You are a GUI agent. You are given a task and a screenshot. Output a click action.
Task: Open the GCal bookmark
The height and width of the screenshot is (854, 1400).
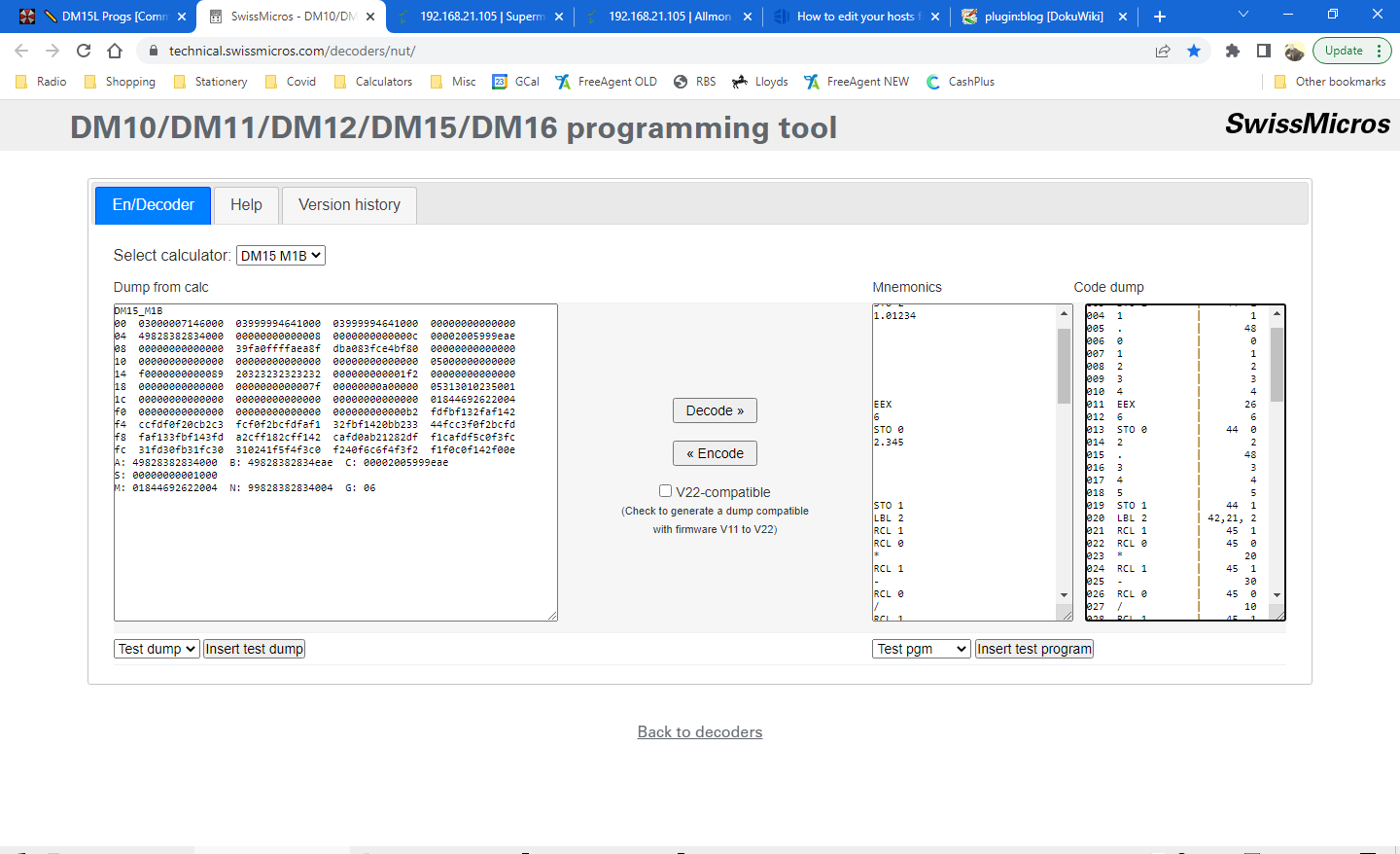514,82
